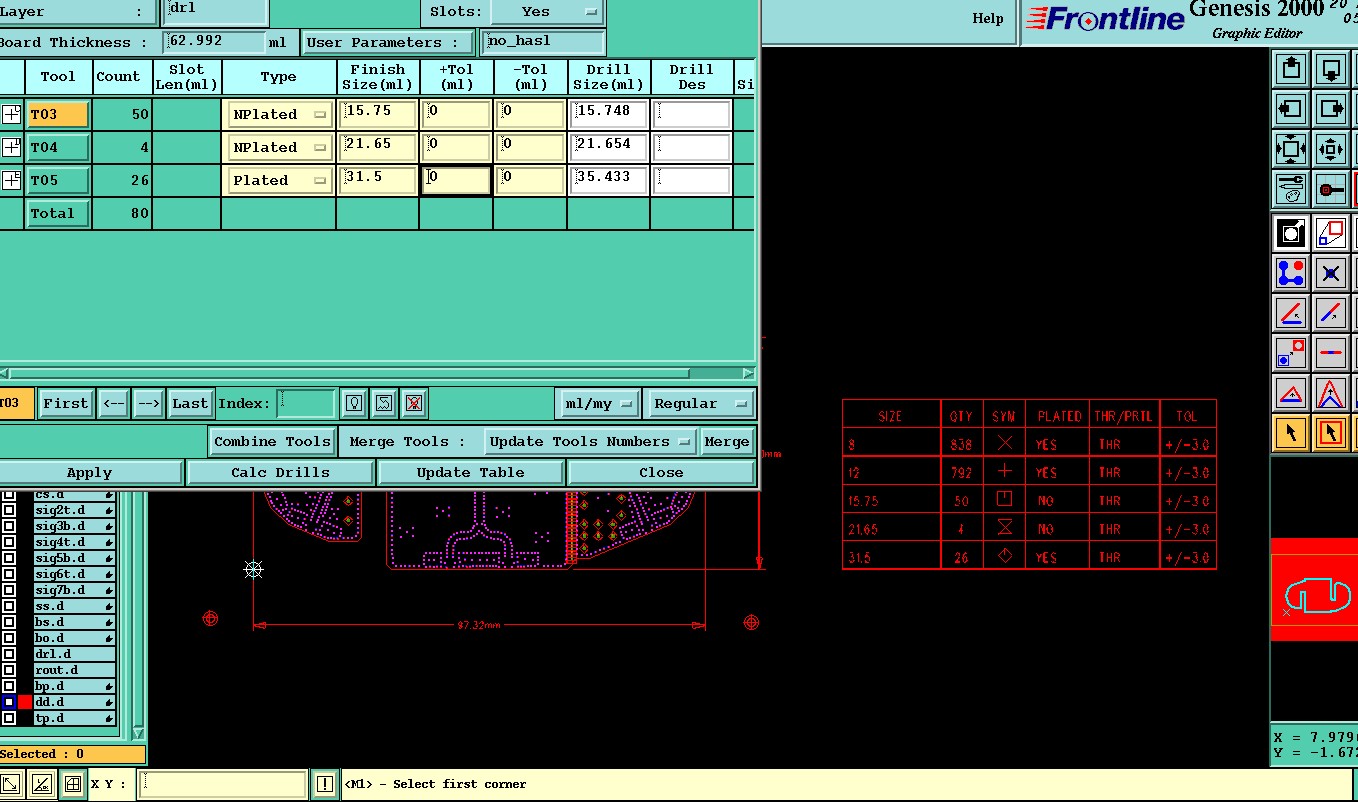The height and width of the screenshot is (802, 1358).
Task: Click the X Y coordinate input field
Action: click(x=222, y=784)
